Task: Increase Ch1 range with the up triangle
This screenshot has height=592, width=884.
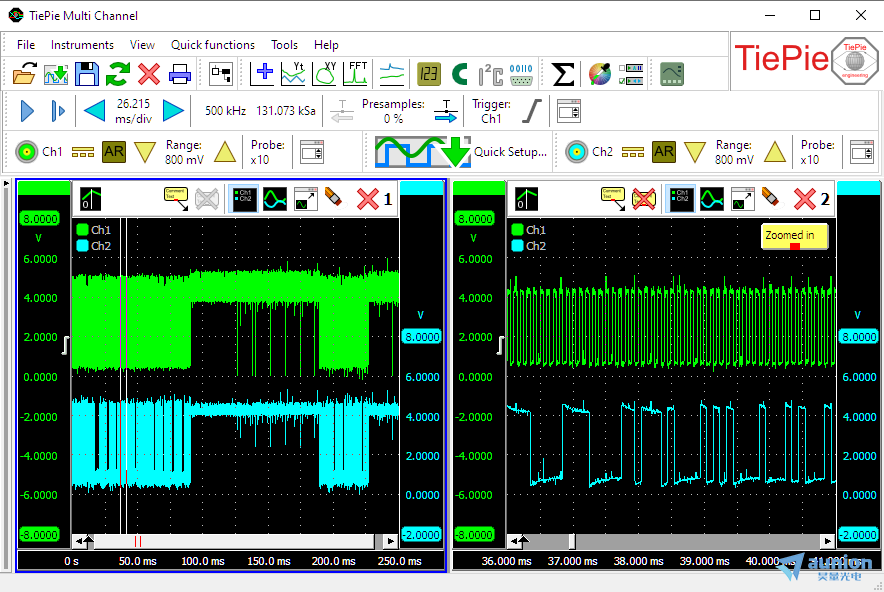Action: (x=225, y=152)
